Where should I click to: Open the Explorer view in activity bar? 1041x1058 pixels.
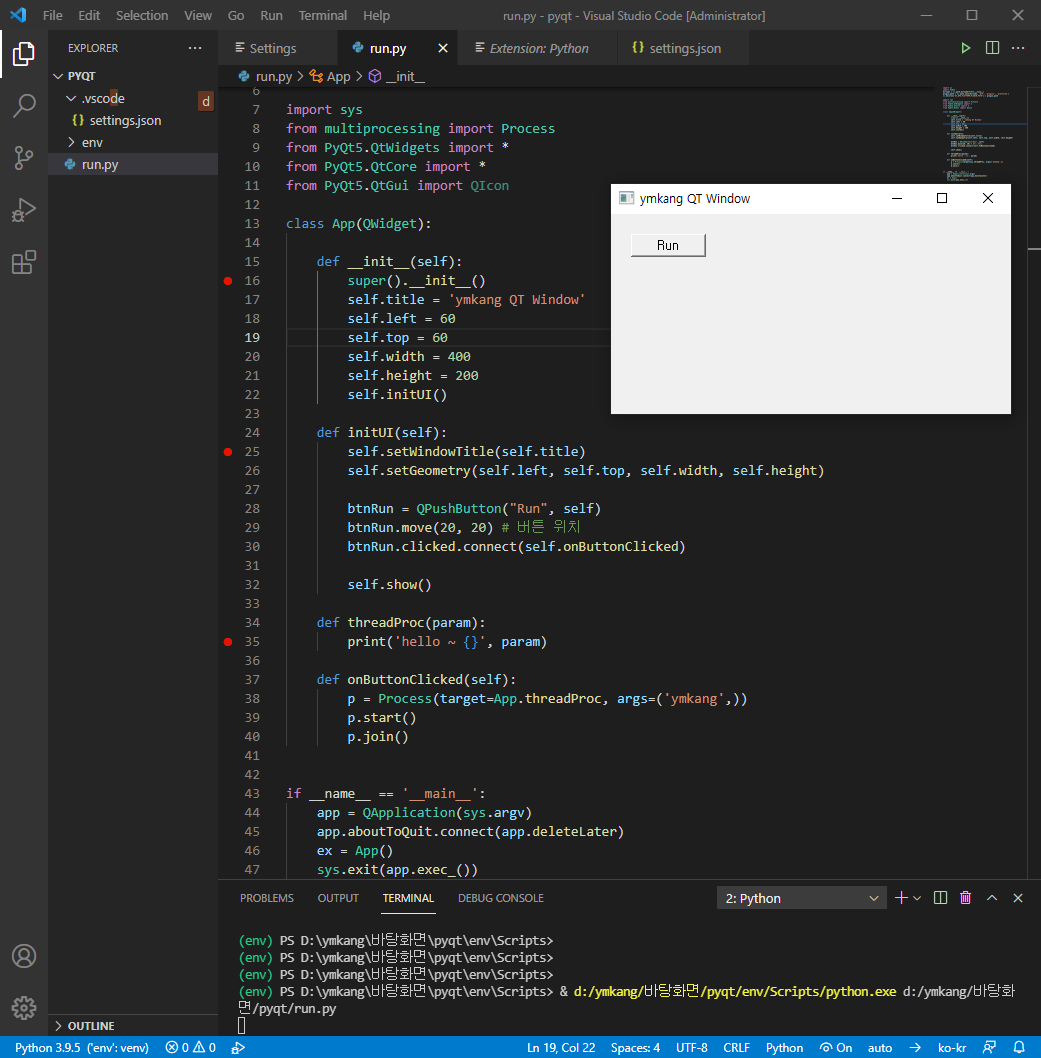pyautogui.click(x=24, y=54)
